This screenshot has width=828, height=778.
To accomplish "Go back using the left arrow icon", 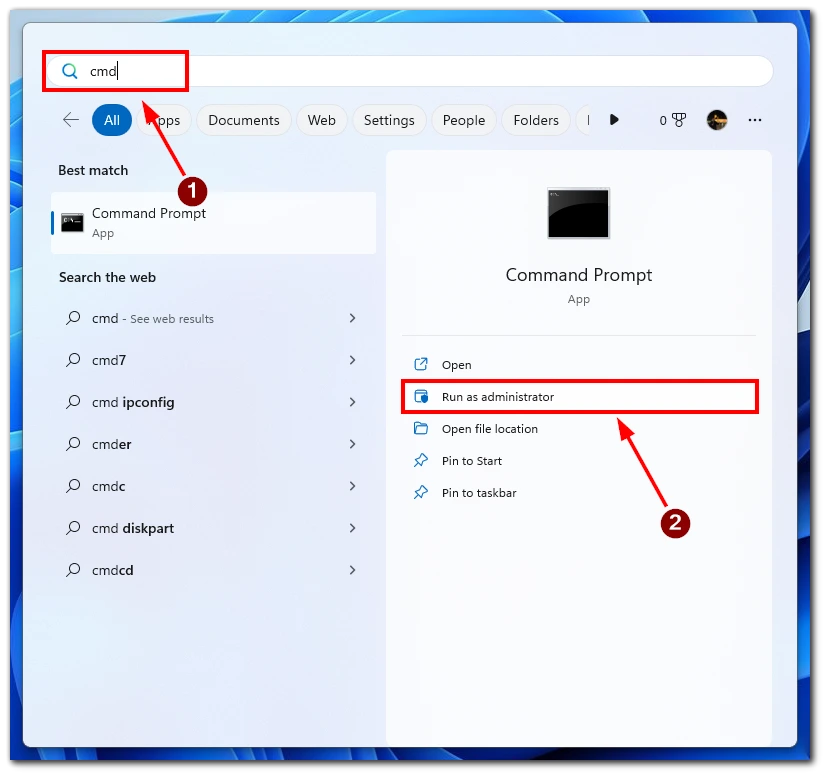I will click(x=71, y=120).
